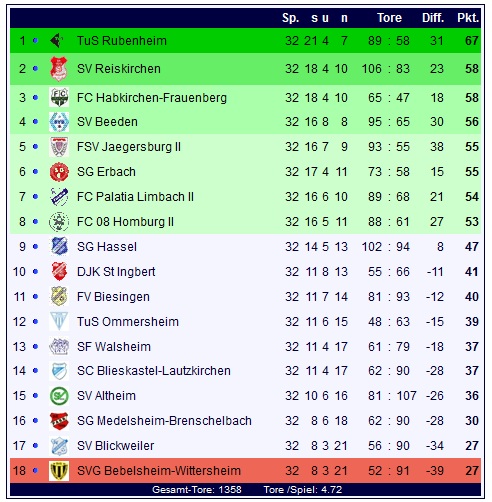Image resolution: width=492 pixels, height=502 pixels.
Task: Open the FC Palatia Limbach II team link
Action: [x=135, y=197]
